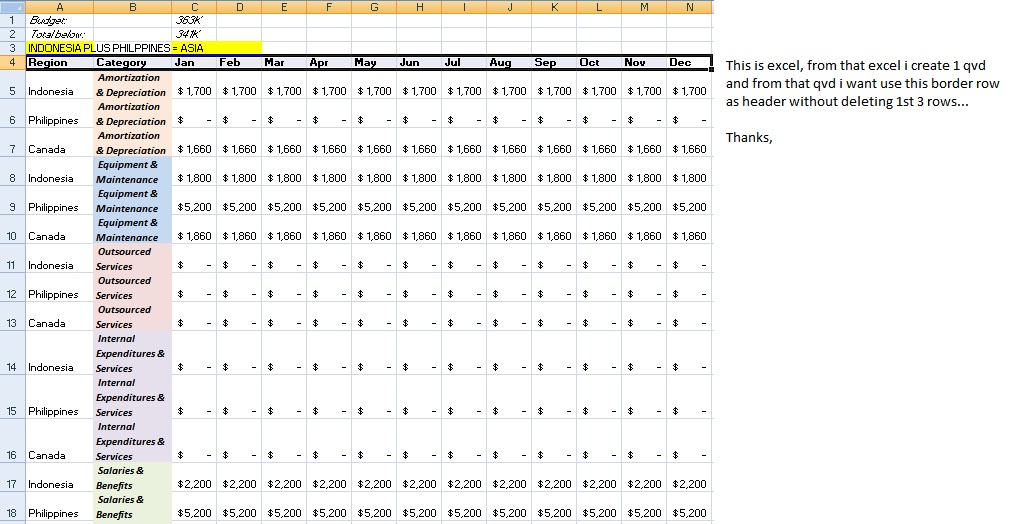The width and height of the screenshot is (1020, 524).
Task: Select Salaries & Benefits cell in row 17
Action: [x=133, y=478]
